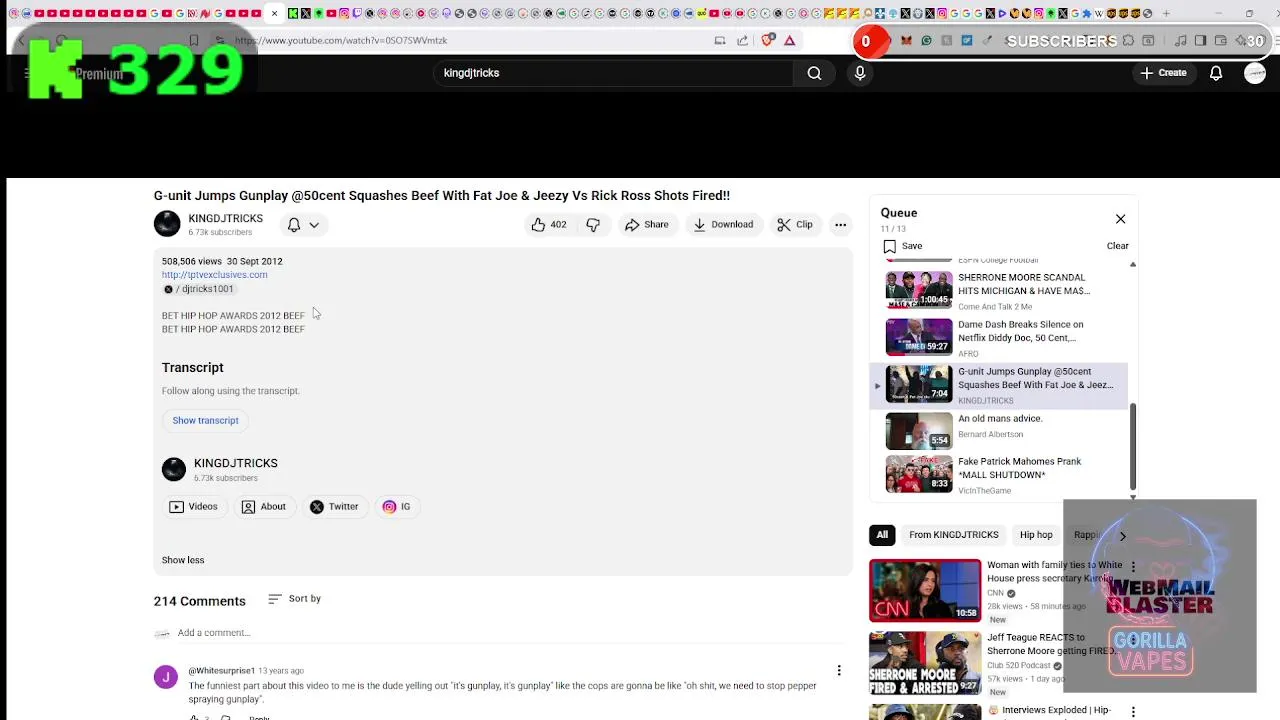Image resolution: width=1280 pixels, height=720 pixels.
Task: Select From KINGDJTRICKS filter chip
Action: pos(953,535)
